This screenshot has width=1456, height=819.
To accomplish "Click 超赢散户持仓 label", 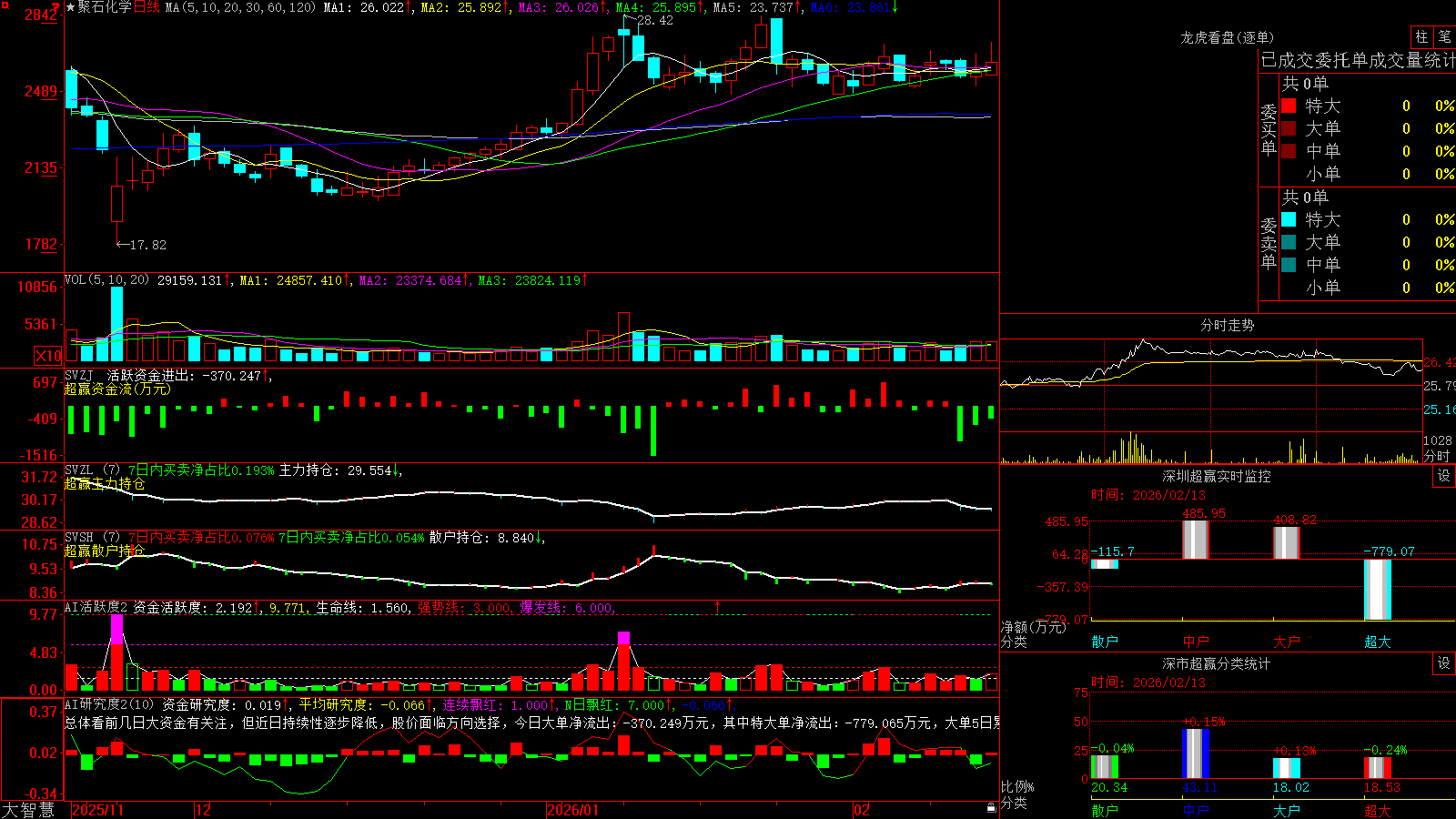I will (x=105, y=551).
